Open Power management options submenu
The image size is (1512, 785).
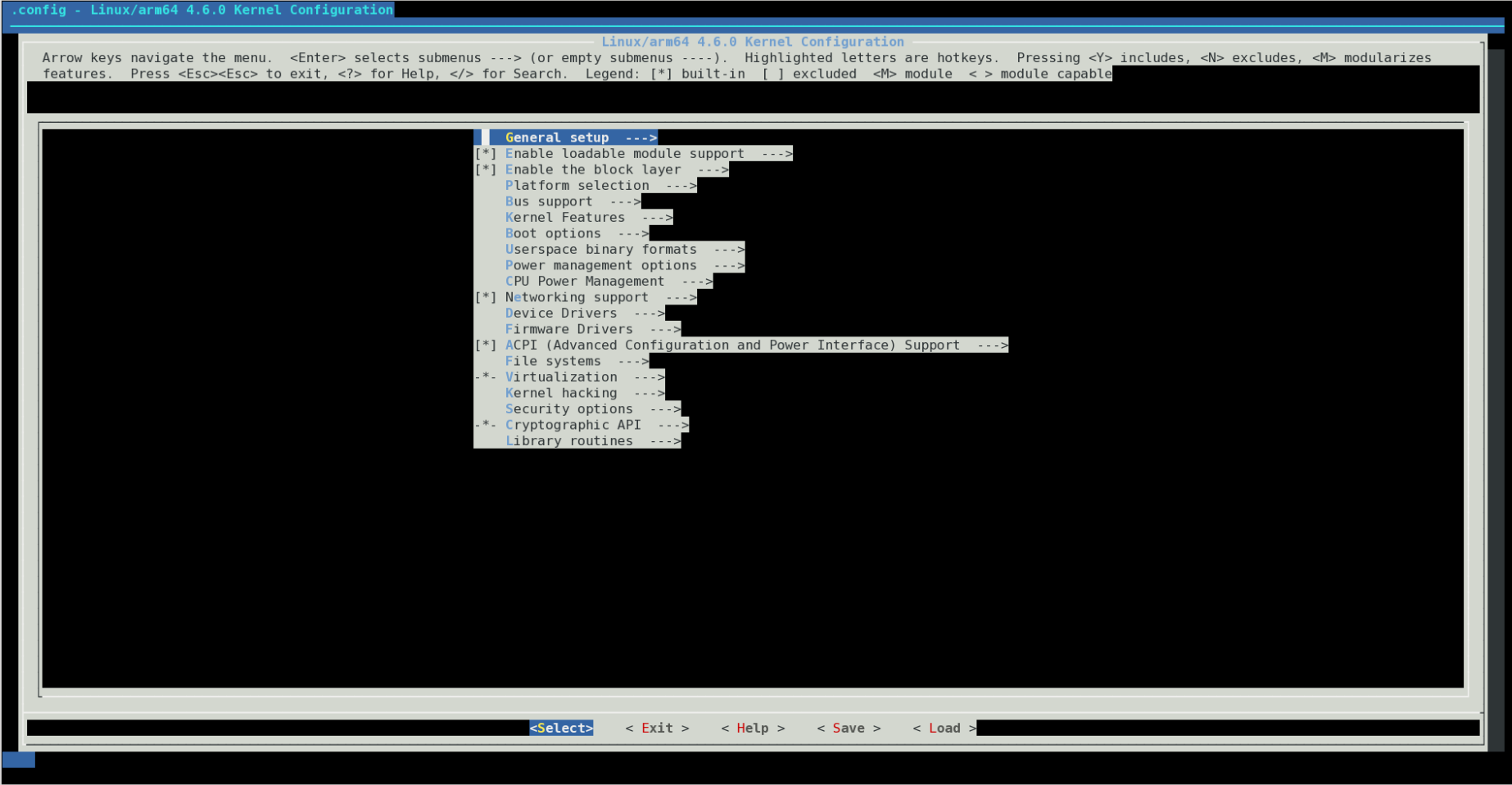click(602, 265)
